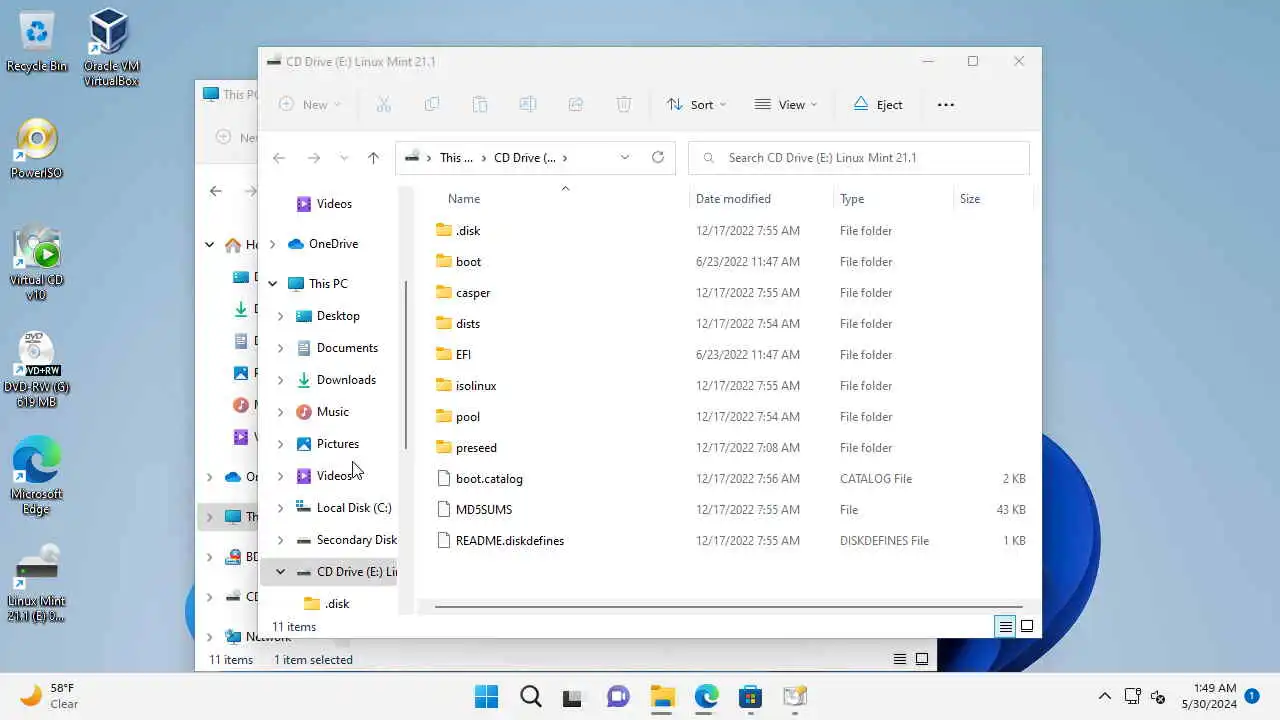Select the MD5SUMS file

pos(483,510)
